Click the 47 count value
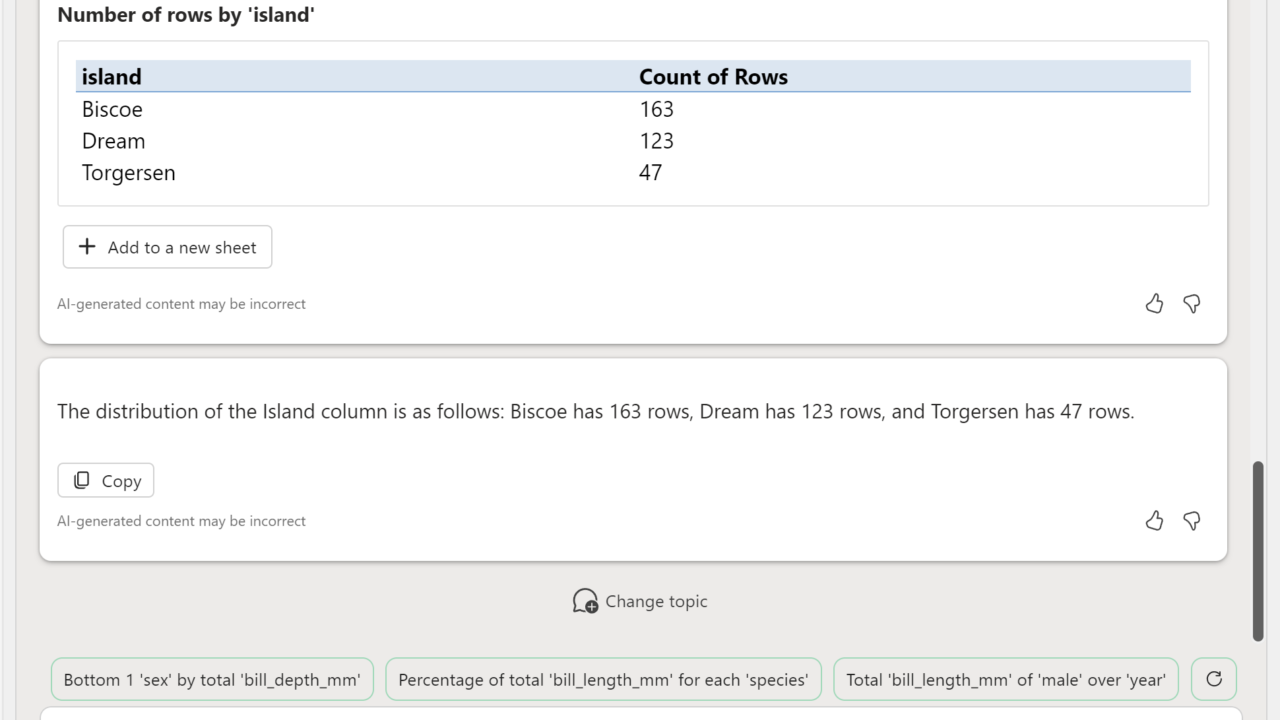1280x720 pixels. point(651,173)
